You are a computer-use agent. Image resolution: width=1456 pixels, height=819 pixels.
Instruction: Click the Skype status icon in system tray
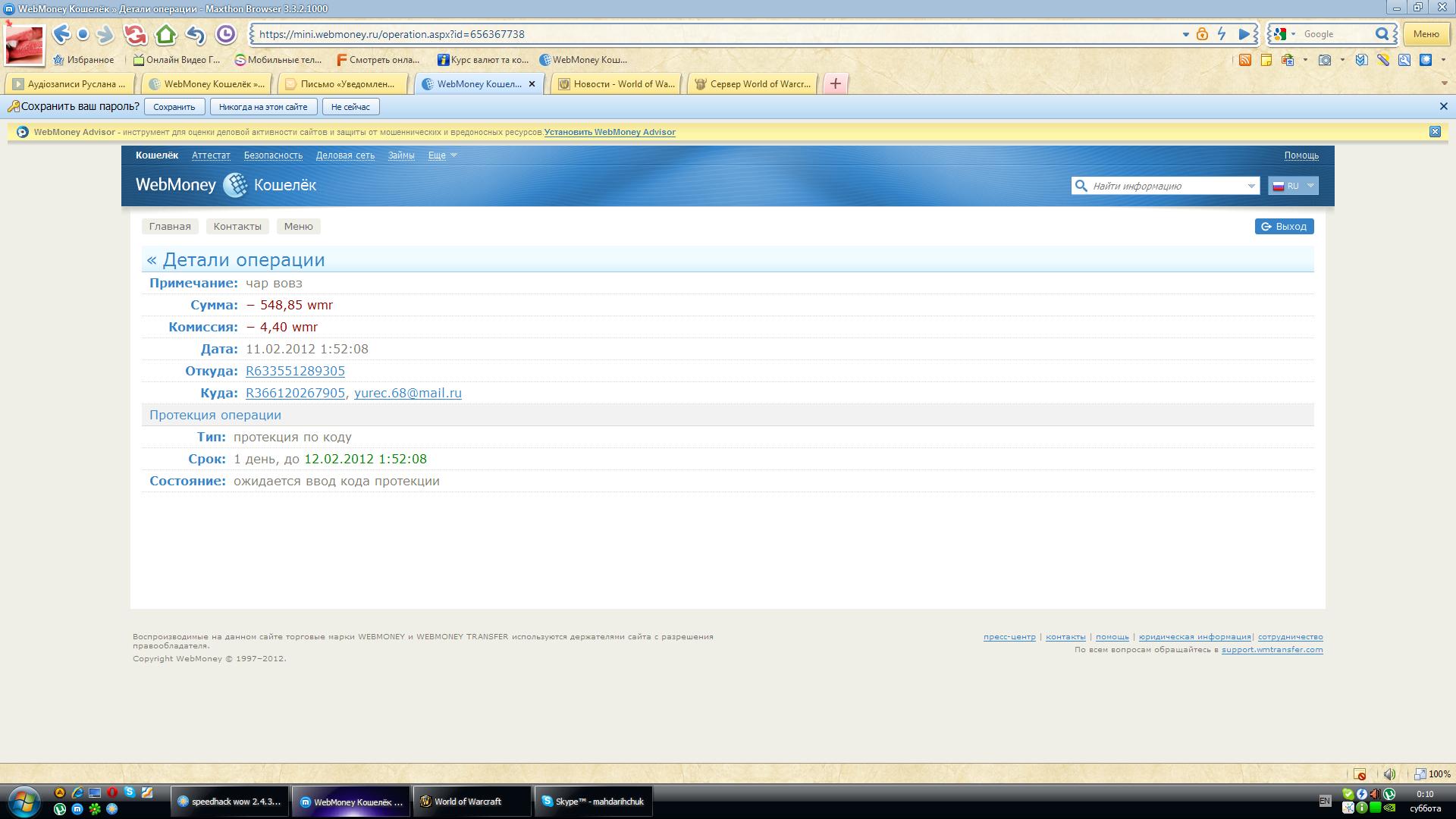pyautogui.click(x=1348, y=794)
